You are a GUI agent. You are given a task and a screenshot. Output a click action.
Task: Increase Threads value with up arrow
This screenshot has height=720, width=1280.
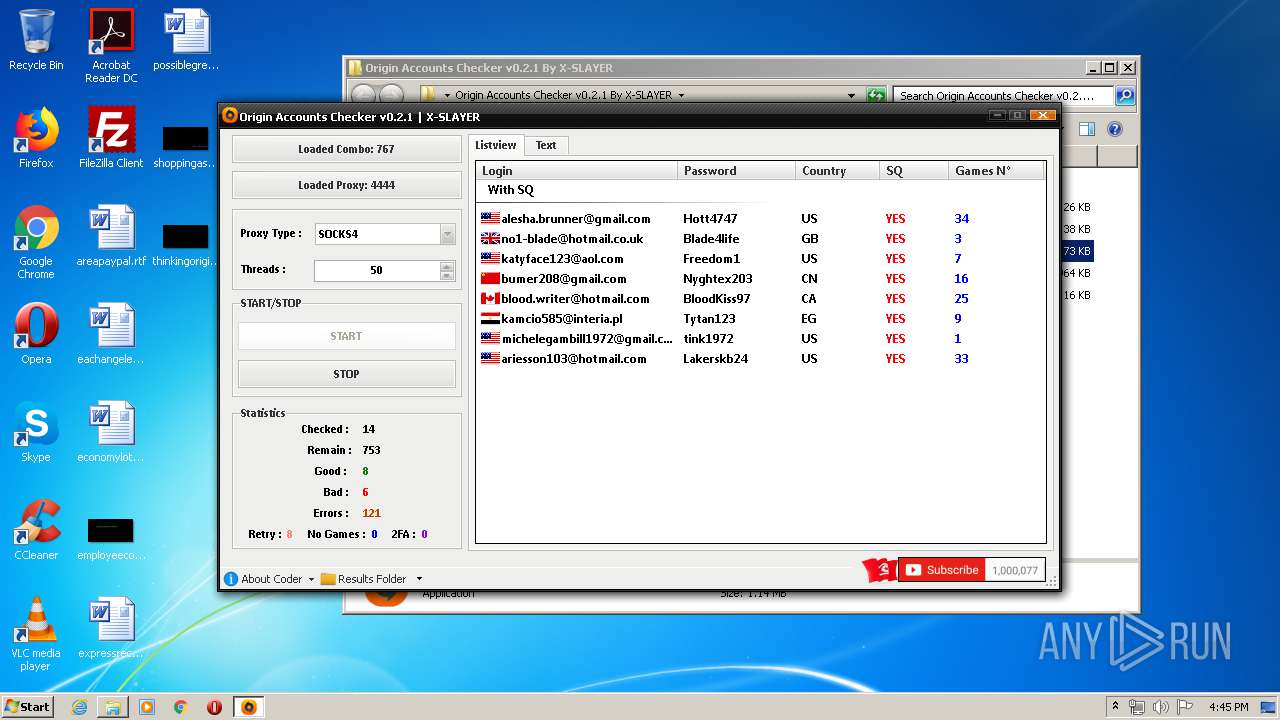pyautogui.click(x=447, y=266)
